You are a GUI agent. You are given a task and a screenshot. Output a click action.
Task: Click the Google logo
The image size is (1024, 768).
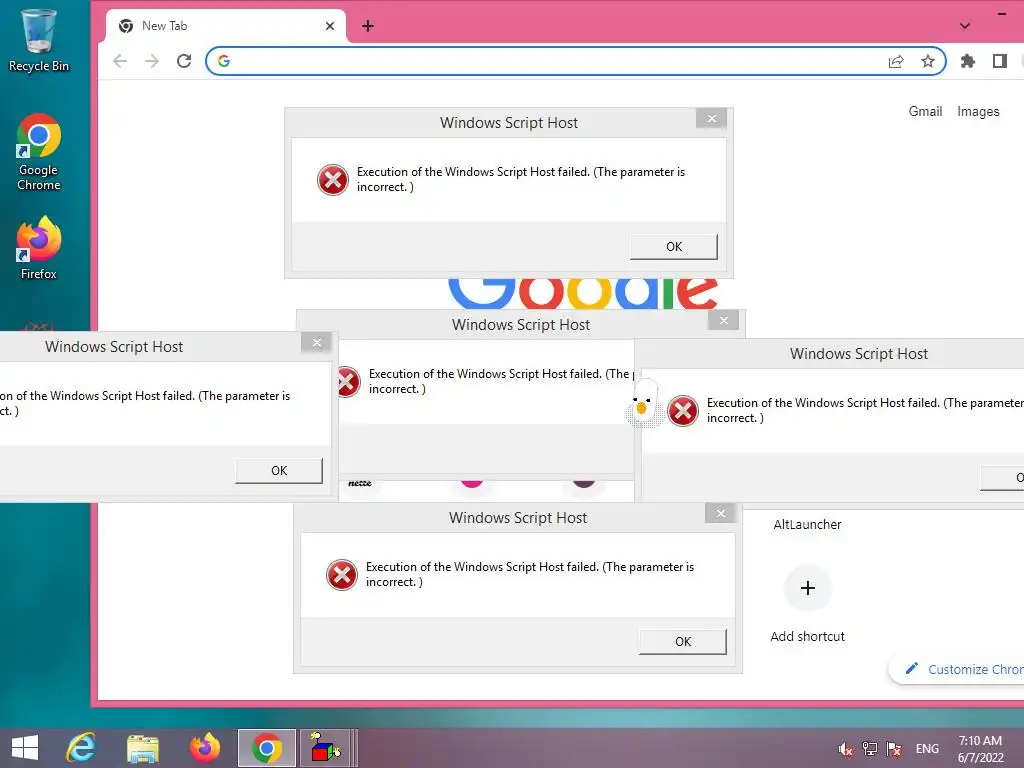tap(583, 293)
